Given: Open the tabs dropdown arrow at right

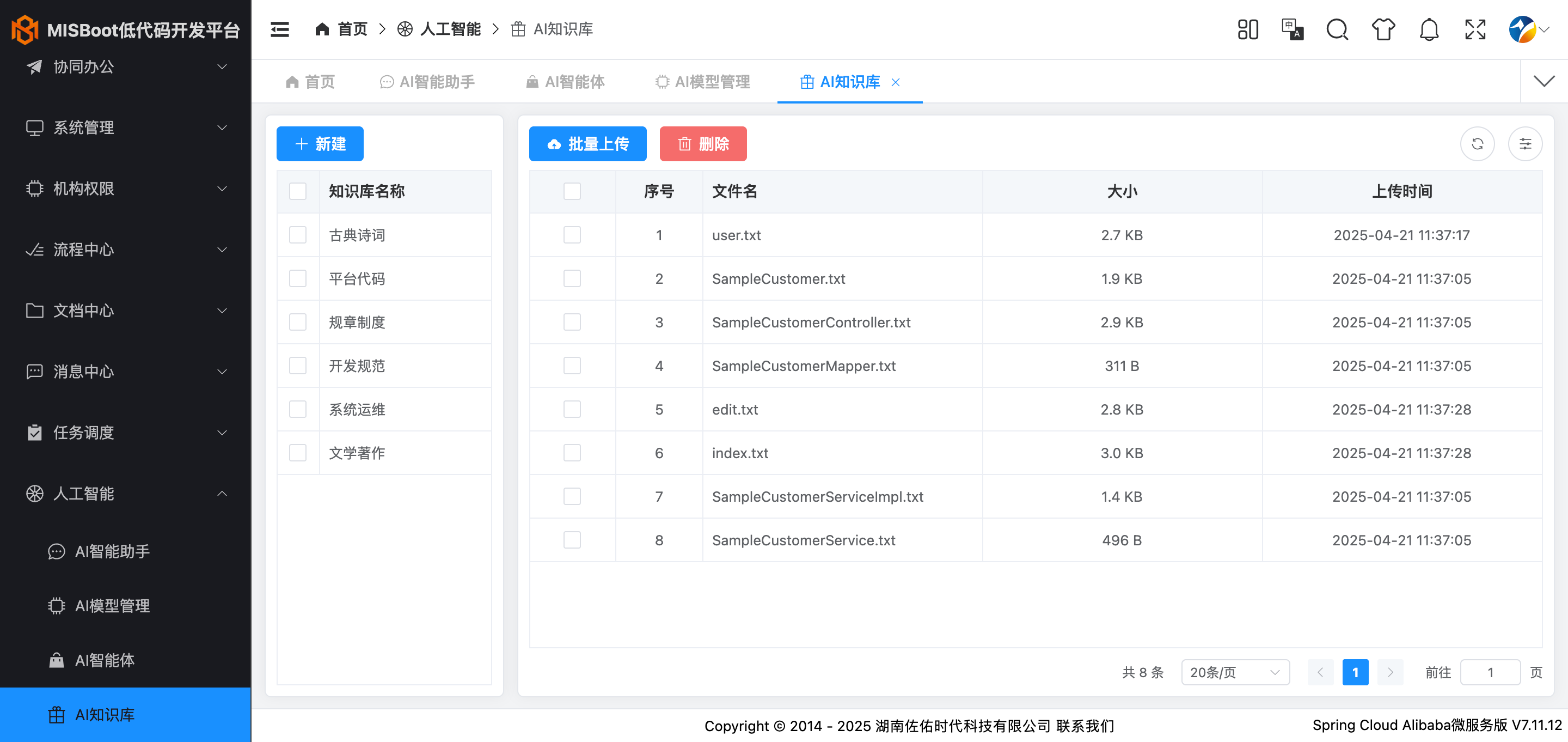Looking at the screenshot, I should coord(1543,81).
